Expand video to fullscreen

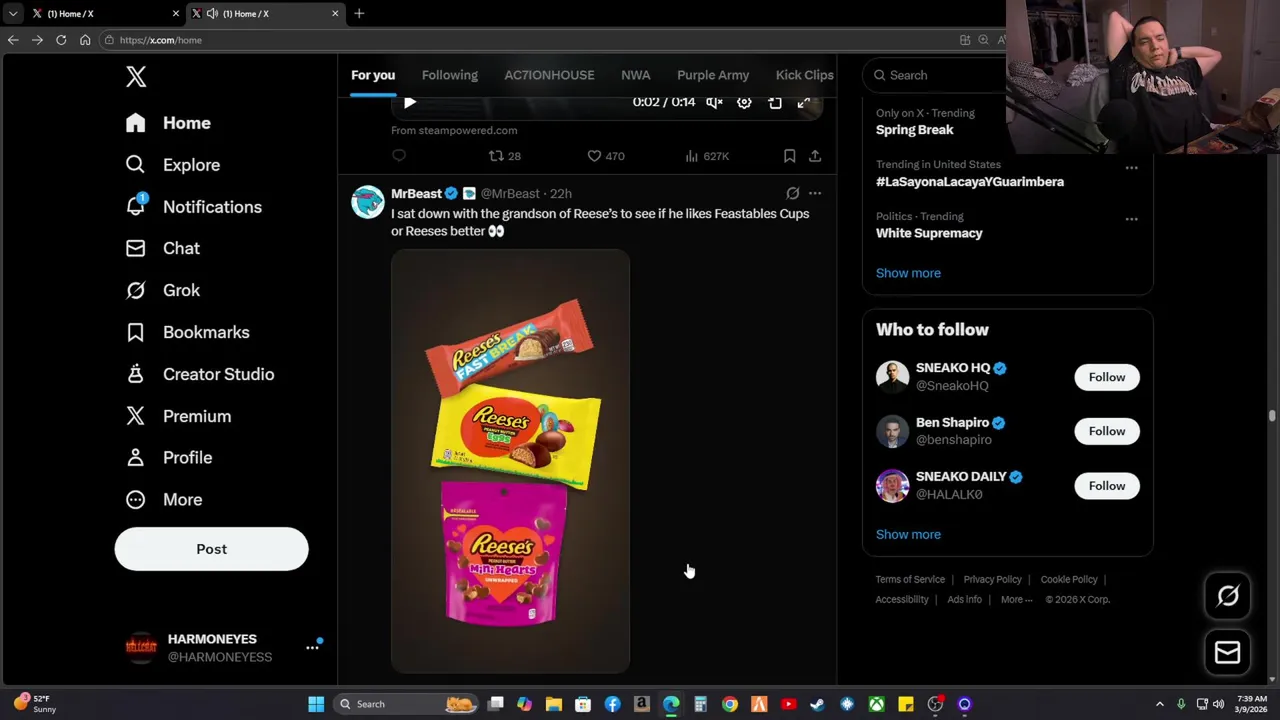(803, 102)
